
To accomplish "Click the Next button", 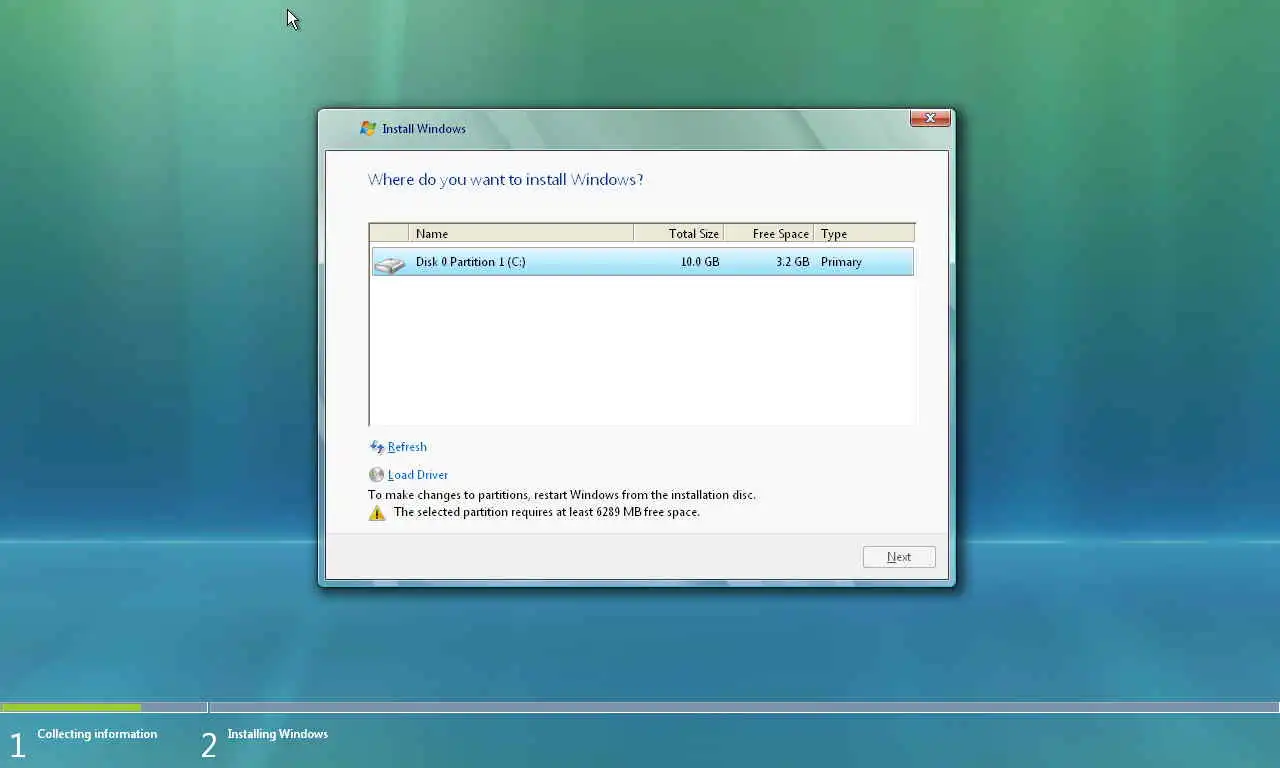I will pos(899,557).
